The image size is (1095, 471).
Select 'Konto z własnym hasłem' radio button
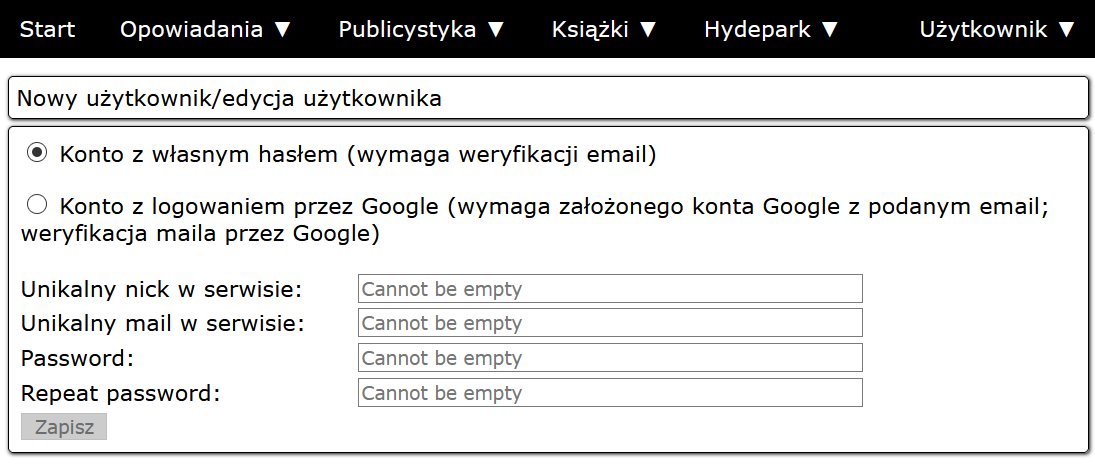[x=37, y=153]
